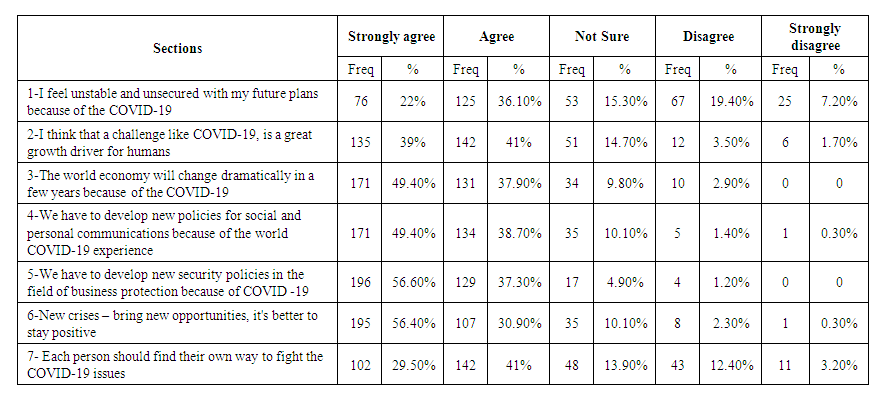This screenshot has width=892, height=401.
Task: Click the "Sections" column header
Action: [x=178, y=49]
